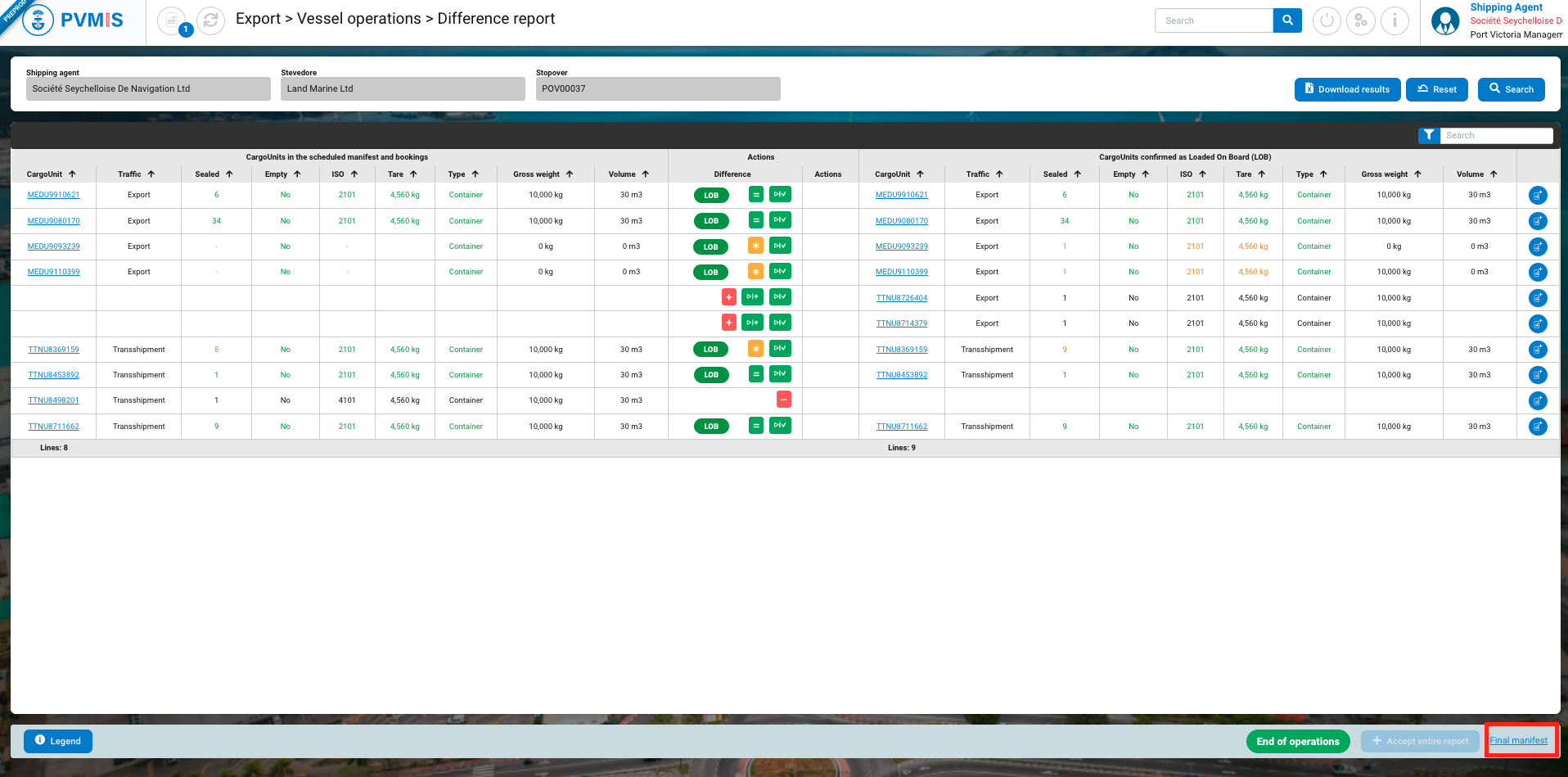Click the info icon in header
Image resolution: width=1568 pixels, height=777 pixels.
point(1395,20)
